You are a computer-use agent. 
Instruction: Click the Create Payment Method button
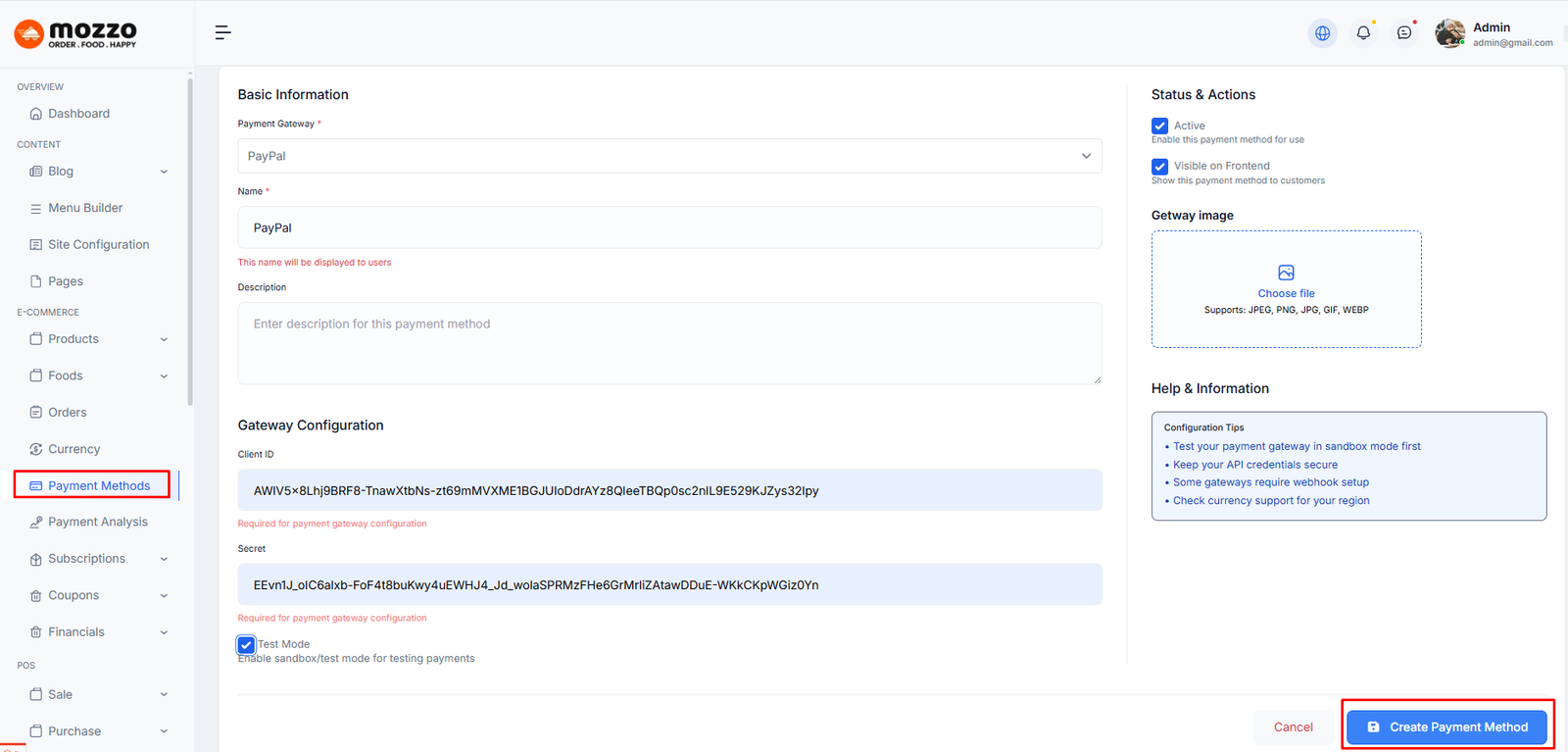pos(1446,727)
